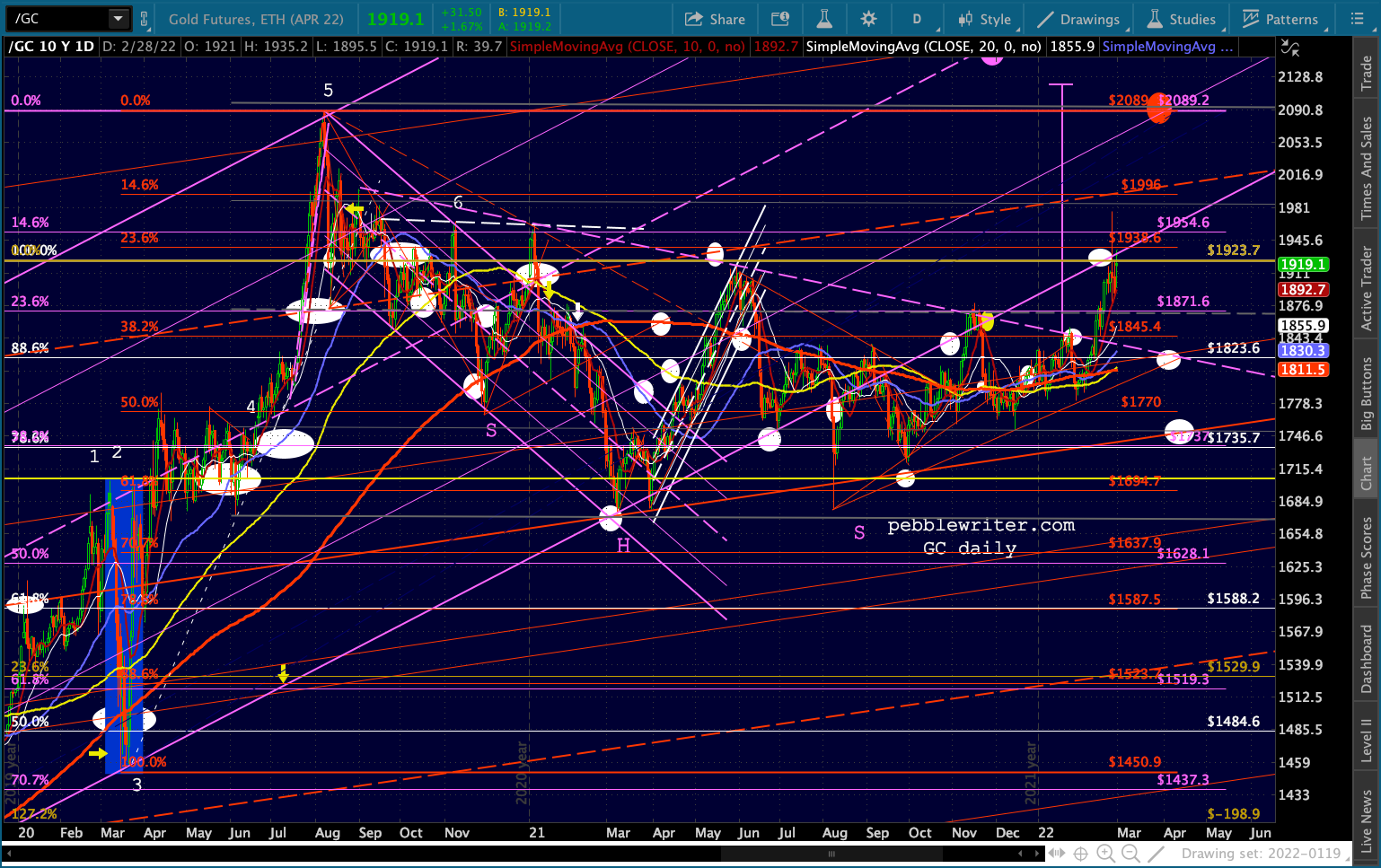Open chart settings gear icon
1381x868 pixels.
868,19
